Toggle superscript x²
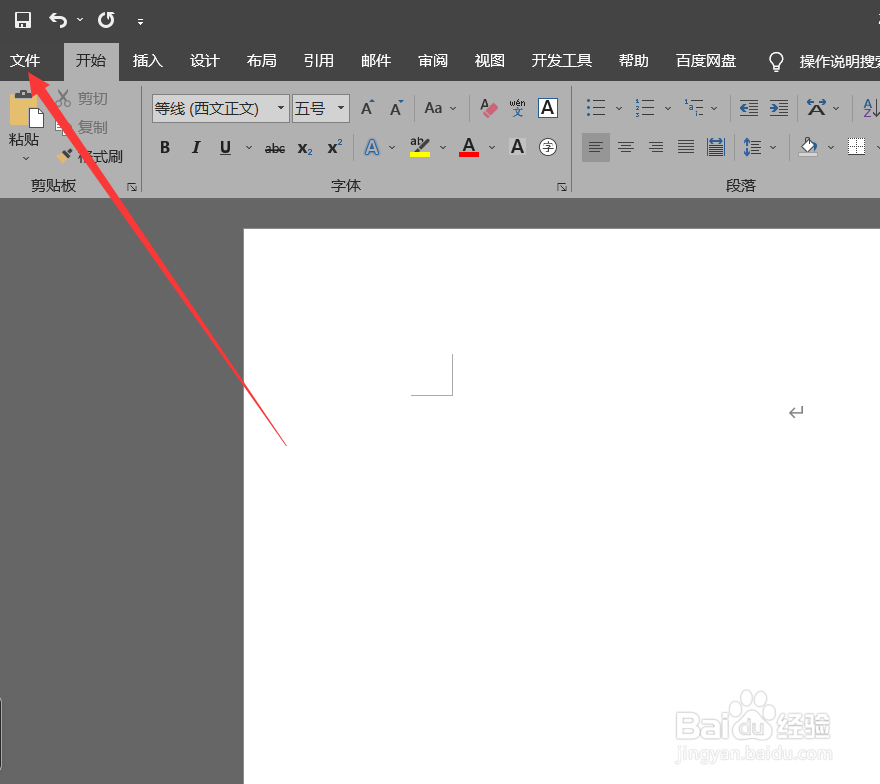This screenshot has height=784, width=880. point(335,148)
